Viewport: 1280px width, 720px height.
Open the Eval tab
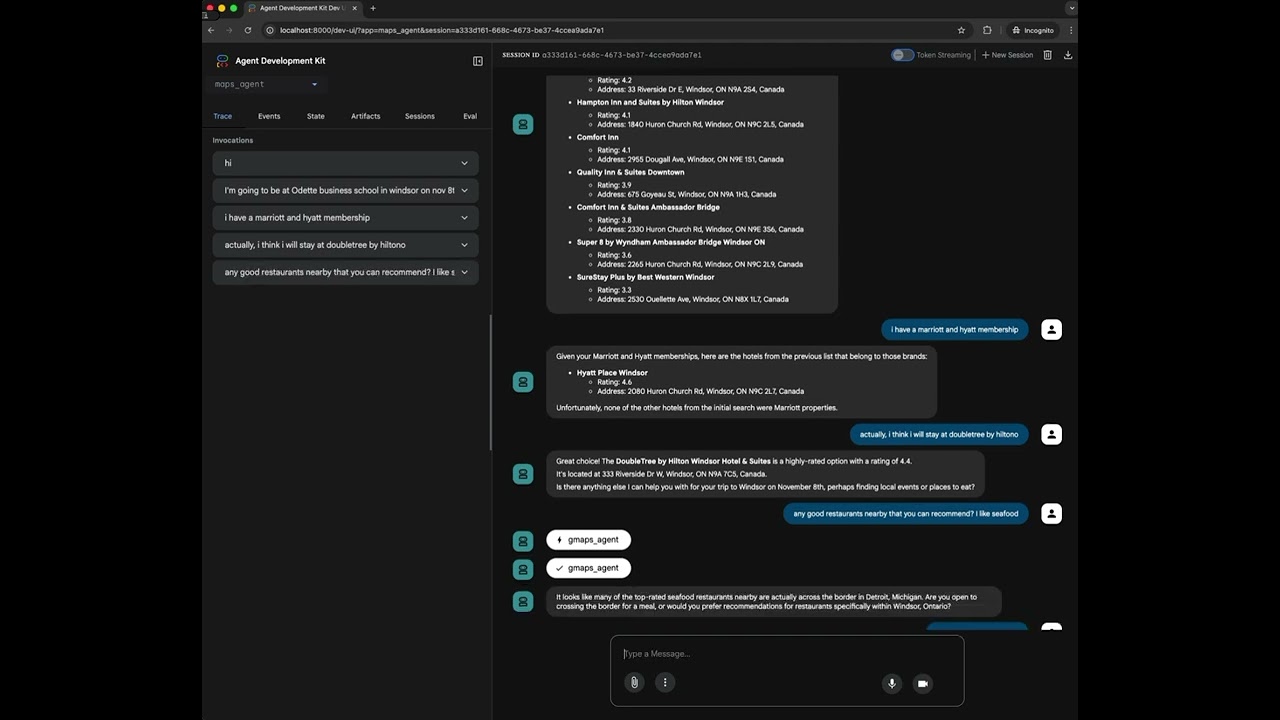point(470,116)
